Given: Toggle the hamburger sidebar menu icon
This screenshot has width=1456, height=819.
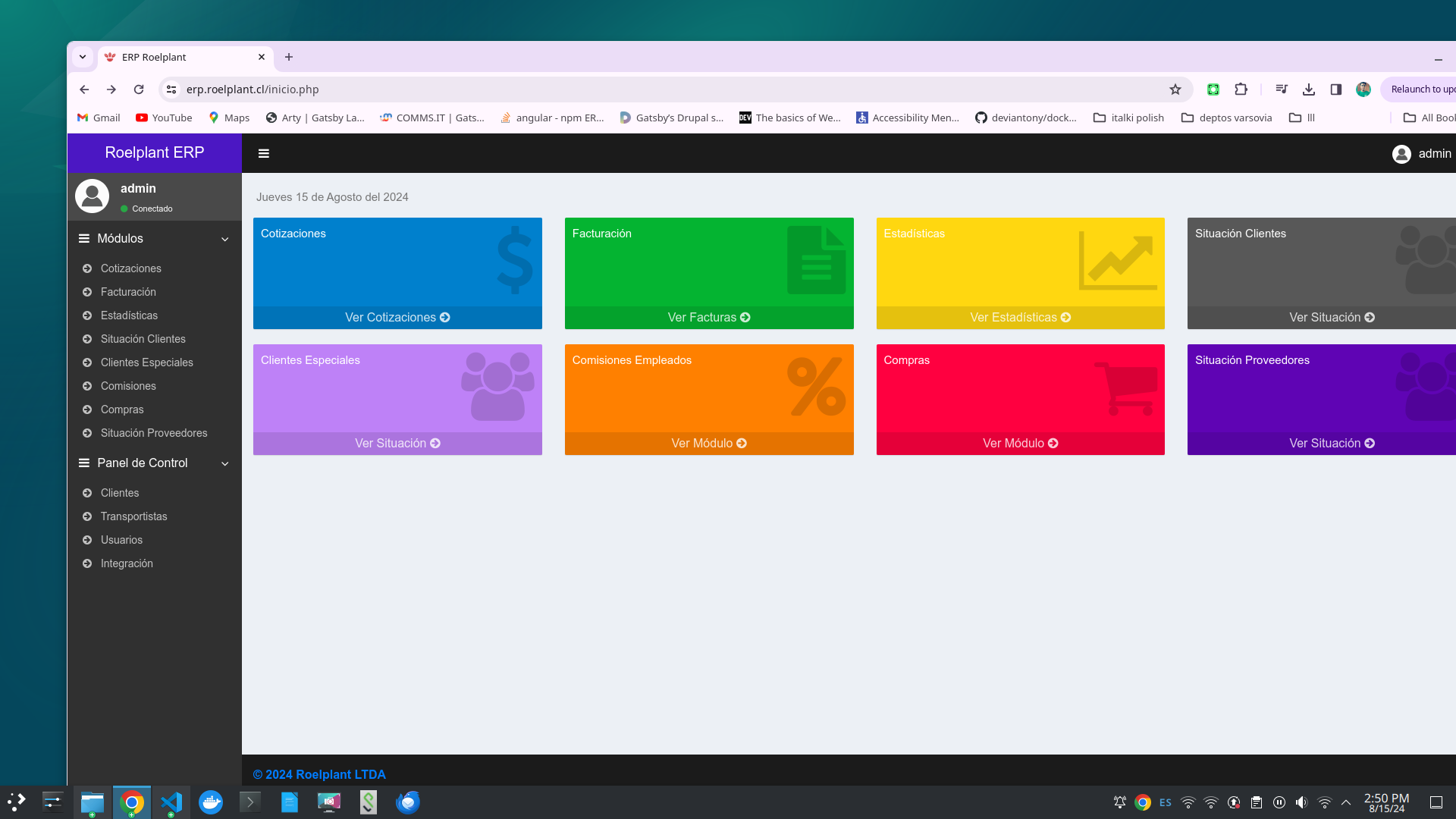Looking at the screenshot, I should coord(264,153).
